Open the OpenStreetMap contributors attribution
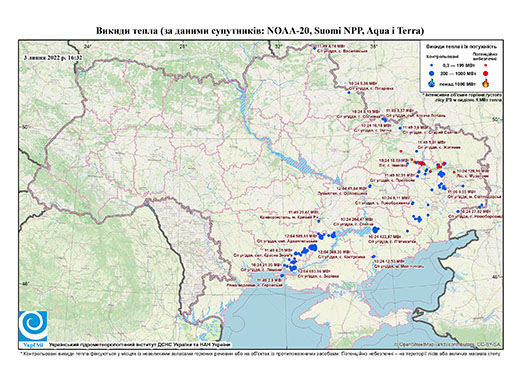 click(448, 344)
